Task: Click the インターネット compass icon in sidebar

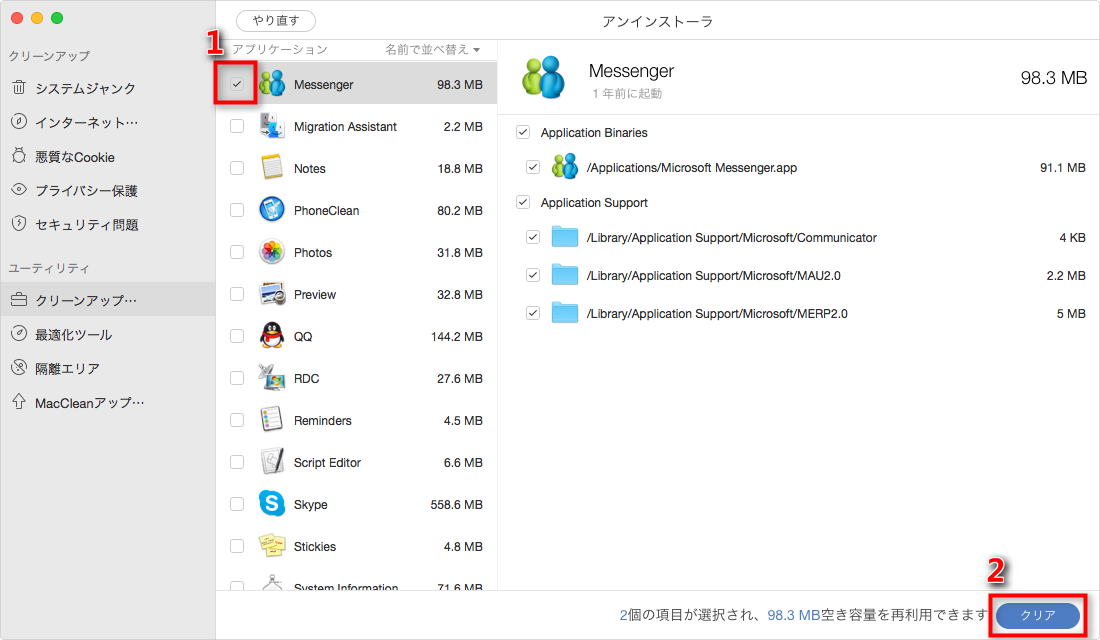Action: coord(19,121)
